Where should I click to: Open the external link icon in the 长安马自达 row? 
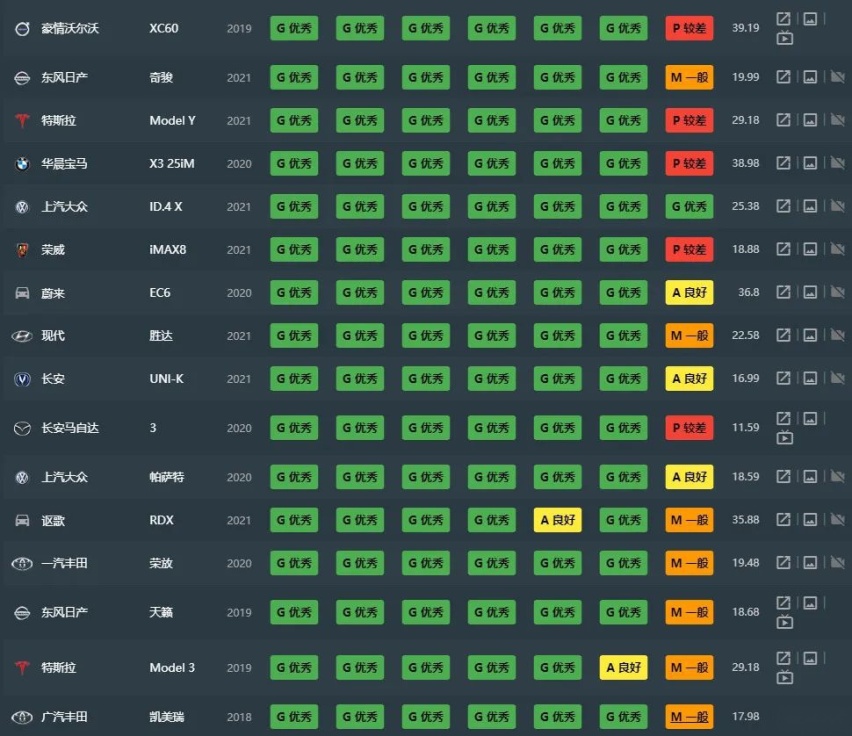click(x=783, y=418)
